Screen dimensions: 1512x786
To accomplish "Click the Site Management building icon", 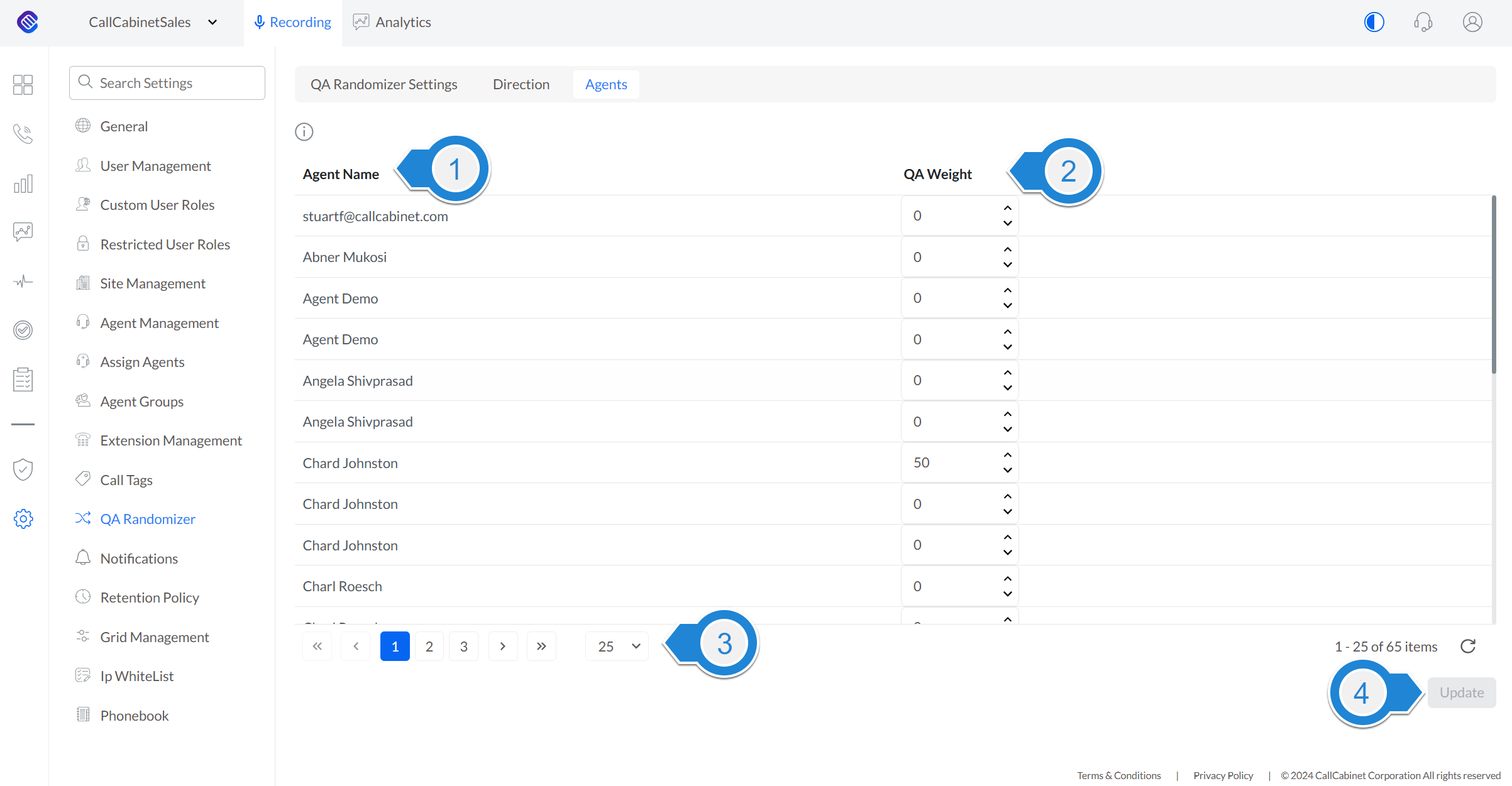I will 83,283.
